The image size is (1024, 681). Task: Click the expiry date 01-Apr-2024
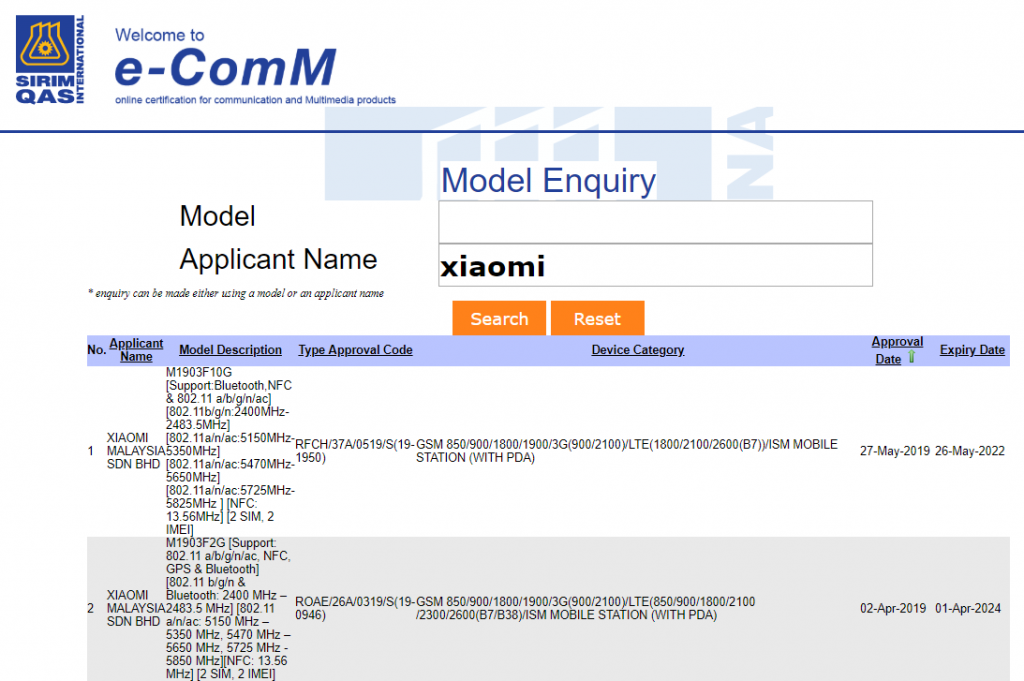coord(968,609)
